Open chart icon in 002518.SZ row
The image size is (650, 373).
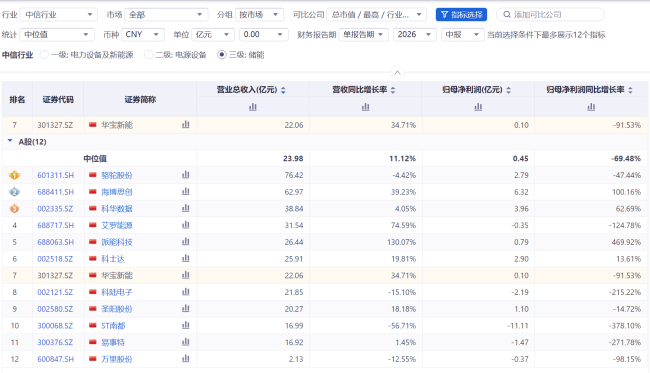(x=186, y=259)
